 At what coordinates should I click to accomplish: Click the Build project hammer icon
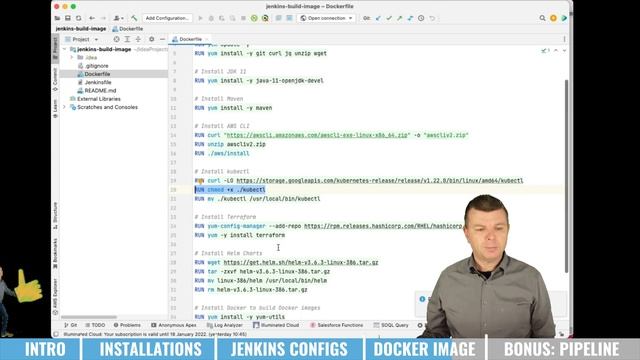click(134, 18)
